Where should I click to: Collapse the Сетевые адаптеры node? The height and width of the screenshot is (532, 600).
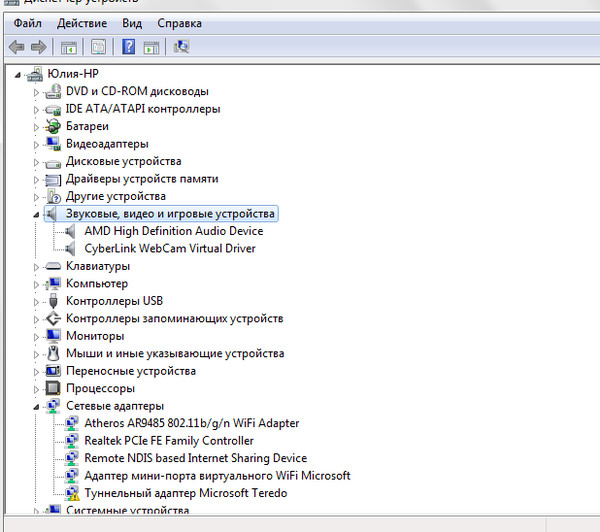[36, 407]
